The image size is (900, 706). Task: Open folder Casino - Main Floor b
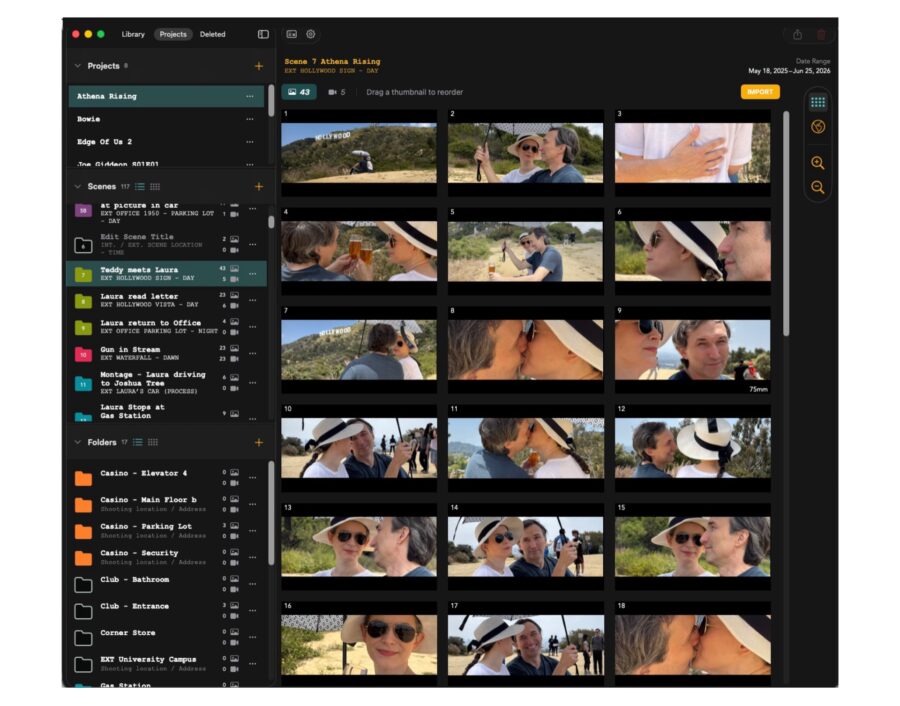pos(166,505)
